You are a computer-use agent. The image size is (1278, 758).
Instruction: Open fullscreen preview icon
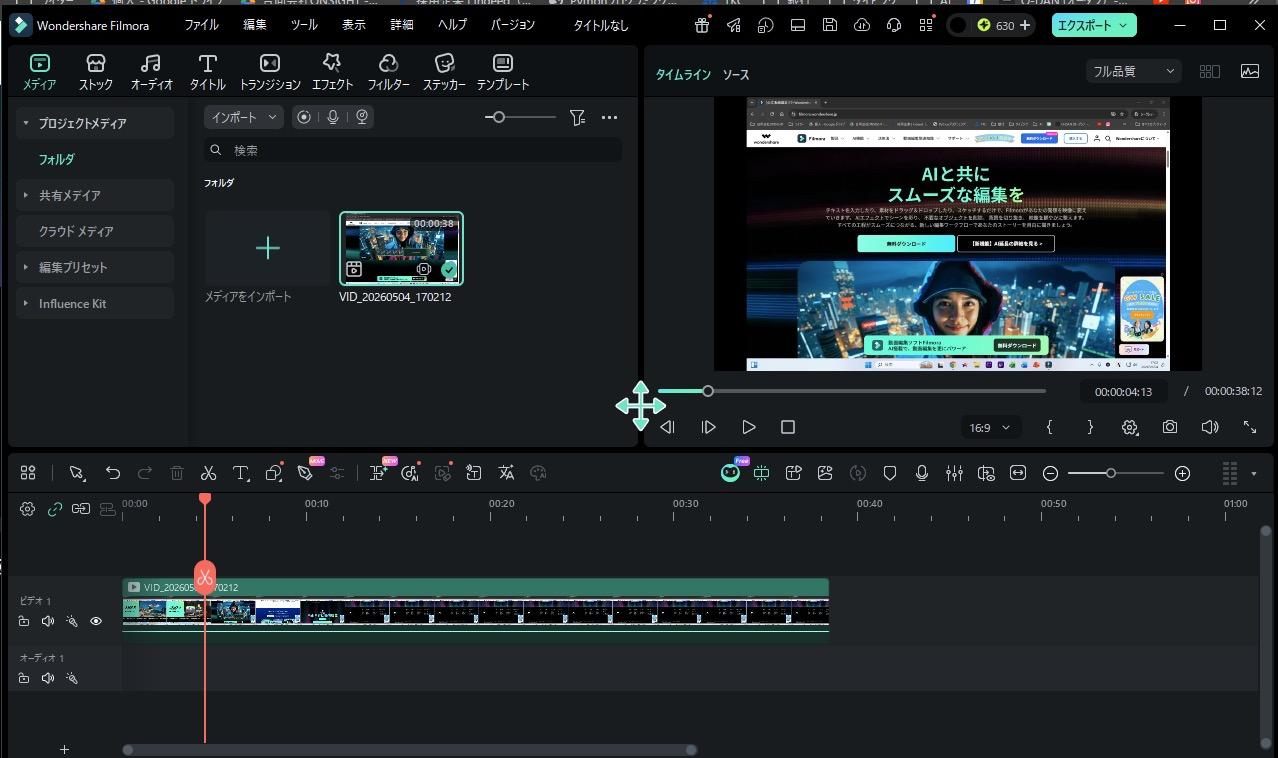point(1250,427)
